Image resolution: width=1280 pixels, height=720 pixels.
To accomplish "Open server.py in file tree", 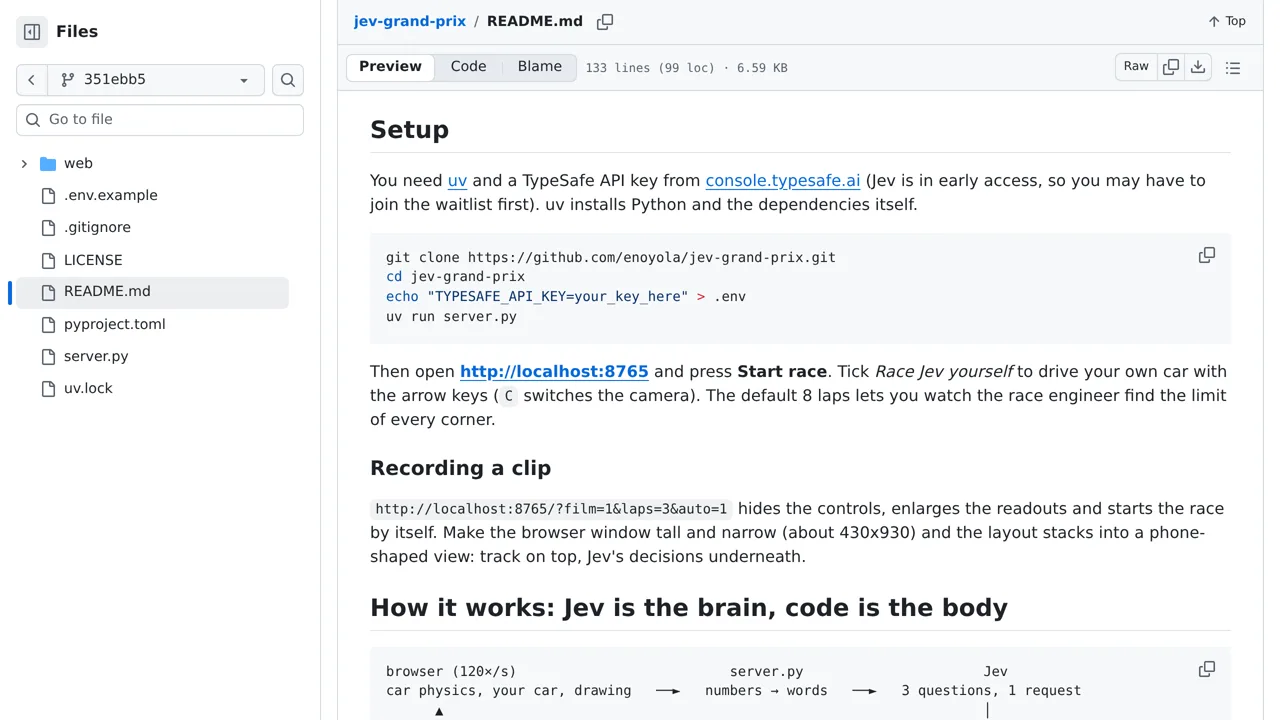I will tap(96, 356).
